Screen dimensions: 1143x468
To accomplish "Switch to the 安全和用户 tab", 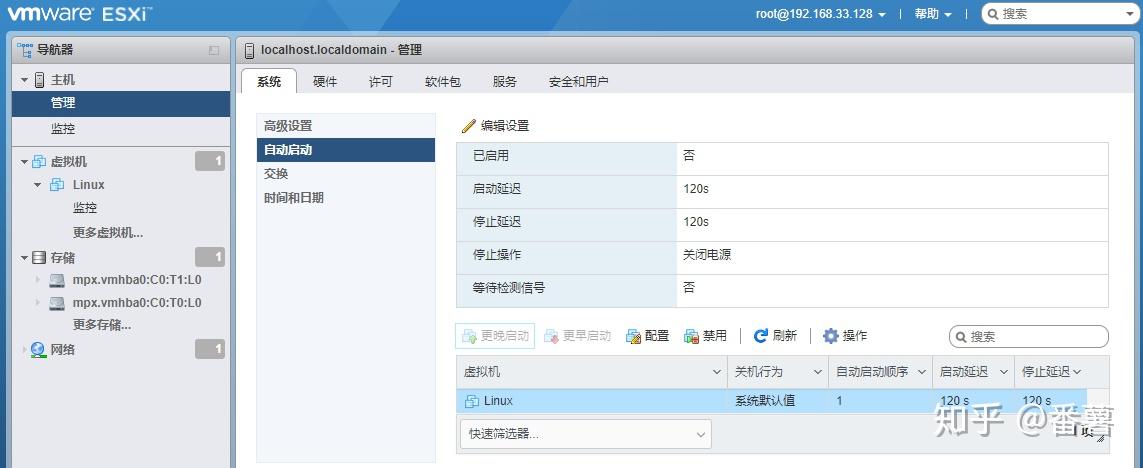I will [x=579, y=82].
